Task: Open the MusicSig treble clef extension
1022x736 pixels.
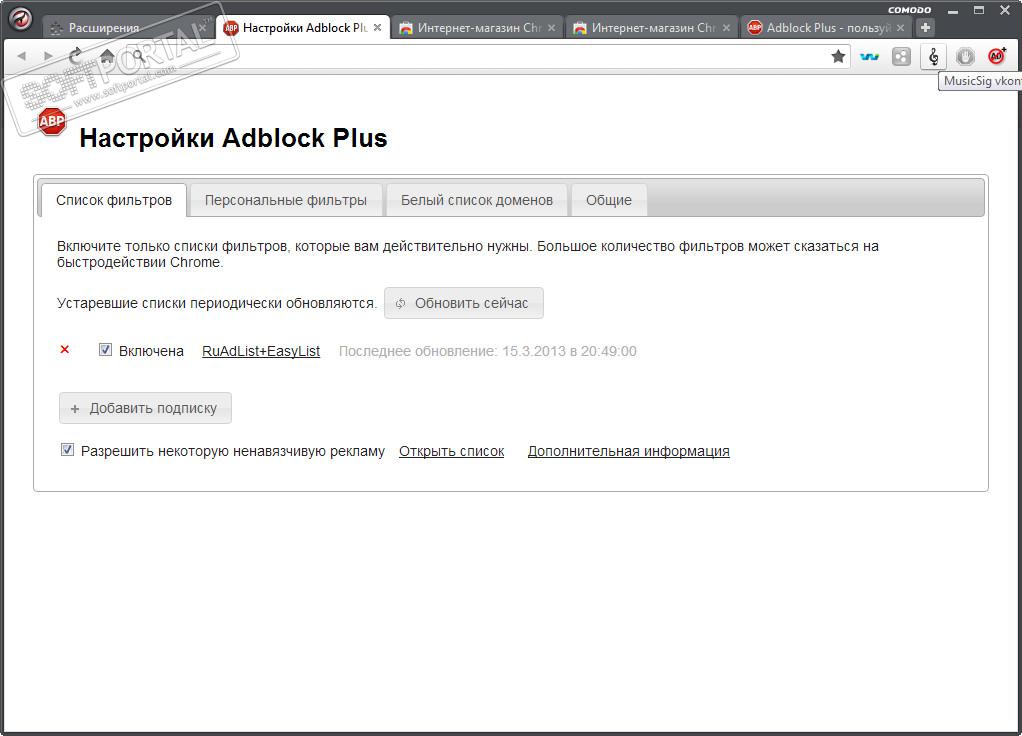Action: click(x=933, y=57)
